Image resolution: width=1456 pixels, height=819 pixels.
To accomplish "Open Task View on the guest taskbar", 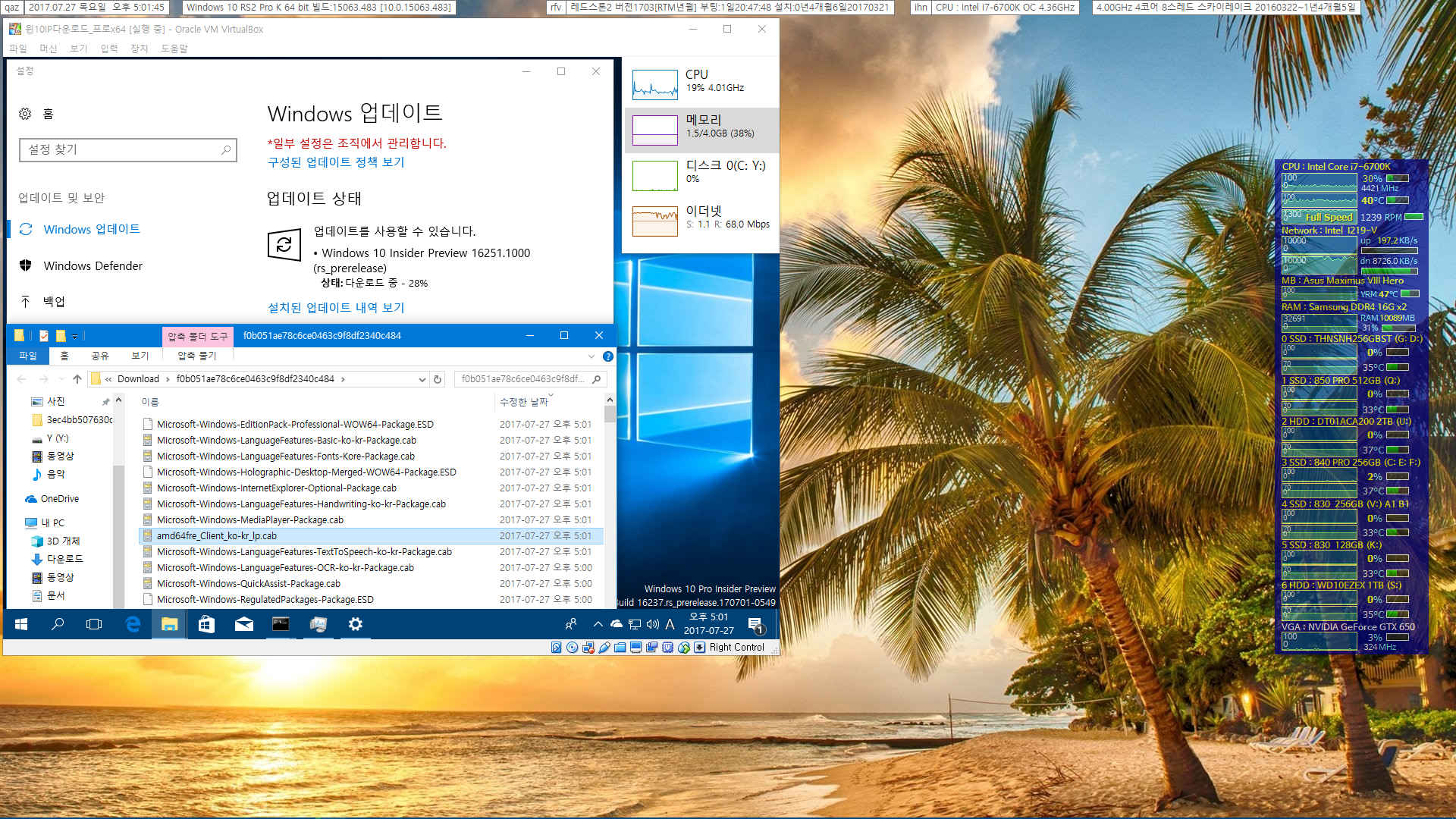I will click(94, 624).
